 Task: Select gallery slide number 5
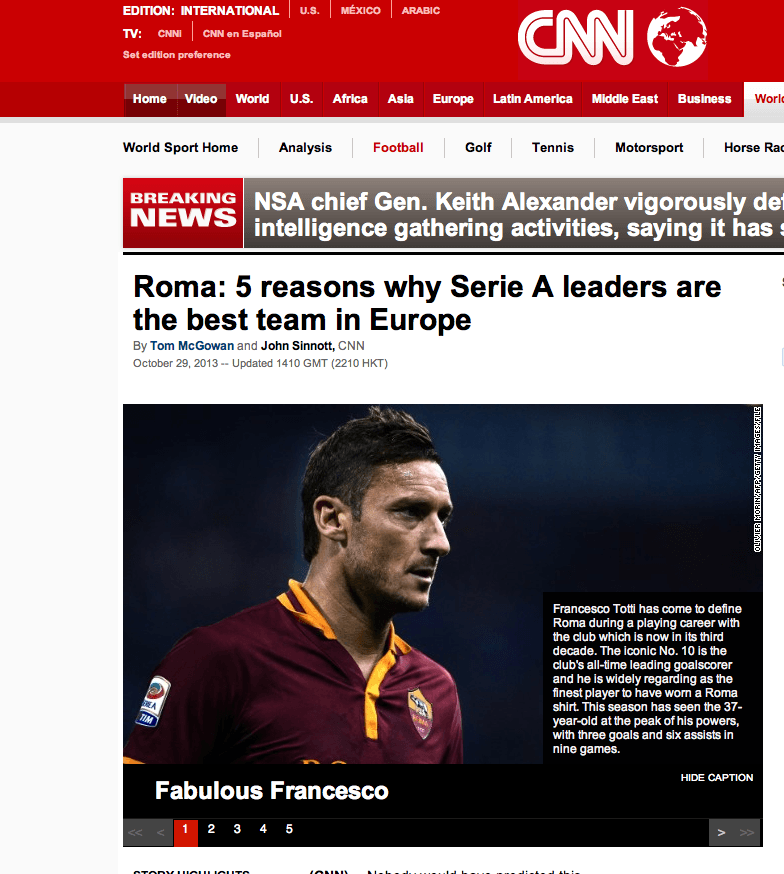[289, 829]
